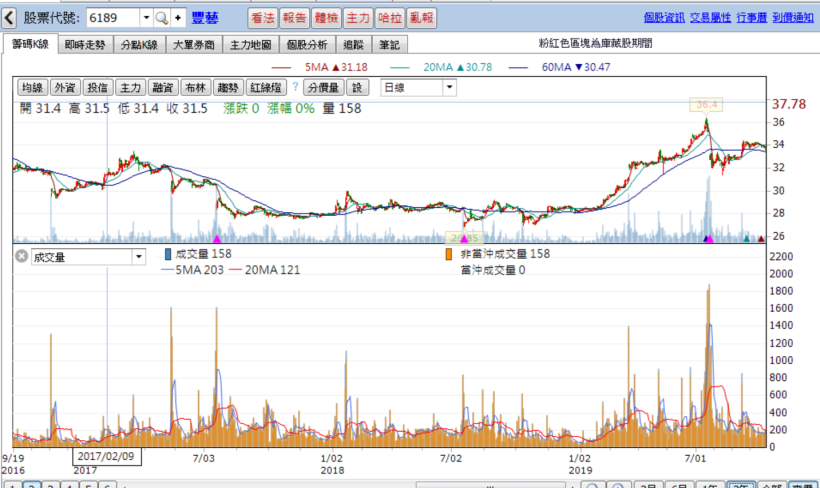Click the 當沖成交量 0 legend text

point(493,270)
